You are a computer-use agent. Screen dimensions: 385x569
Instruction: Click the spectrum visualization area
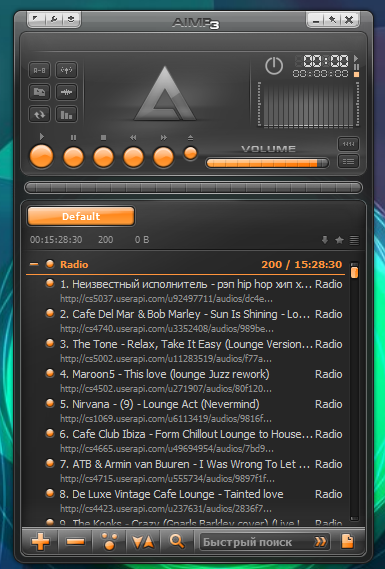coord(308,105)
